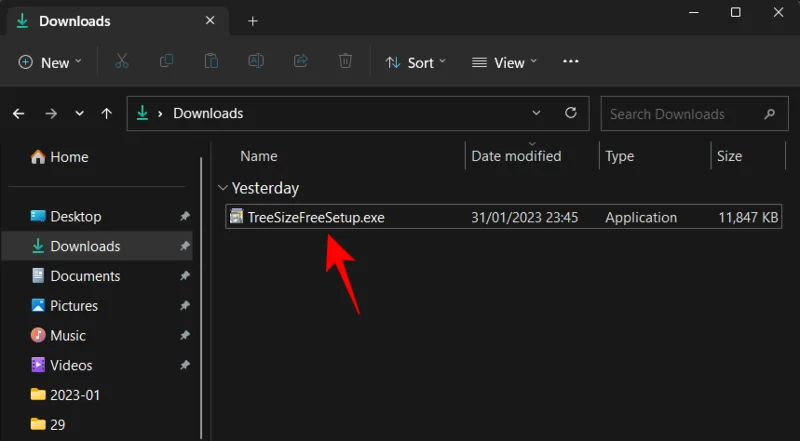The height and width of the screenshot is (441, 800).
Task: Click the Paste clipboard icon
Action: click(211, 62)
